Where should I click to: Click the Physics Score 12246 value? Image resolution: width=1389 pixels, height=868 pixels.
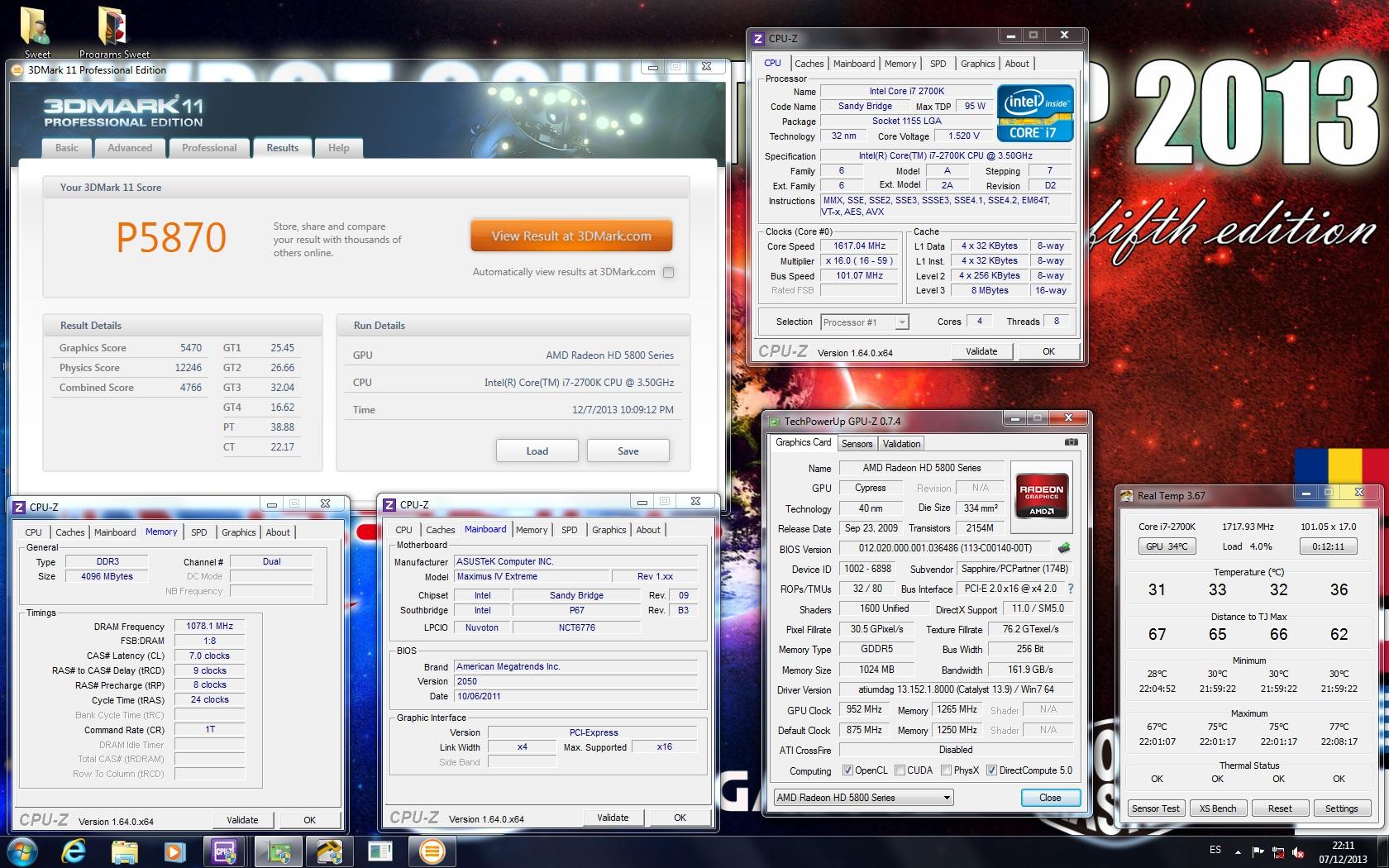(188, 368)
